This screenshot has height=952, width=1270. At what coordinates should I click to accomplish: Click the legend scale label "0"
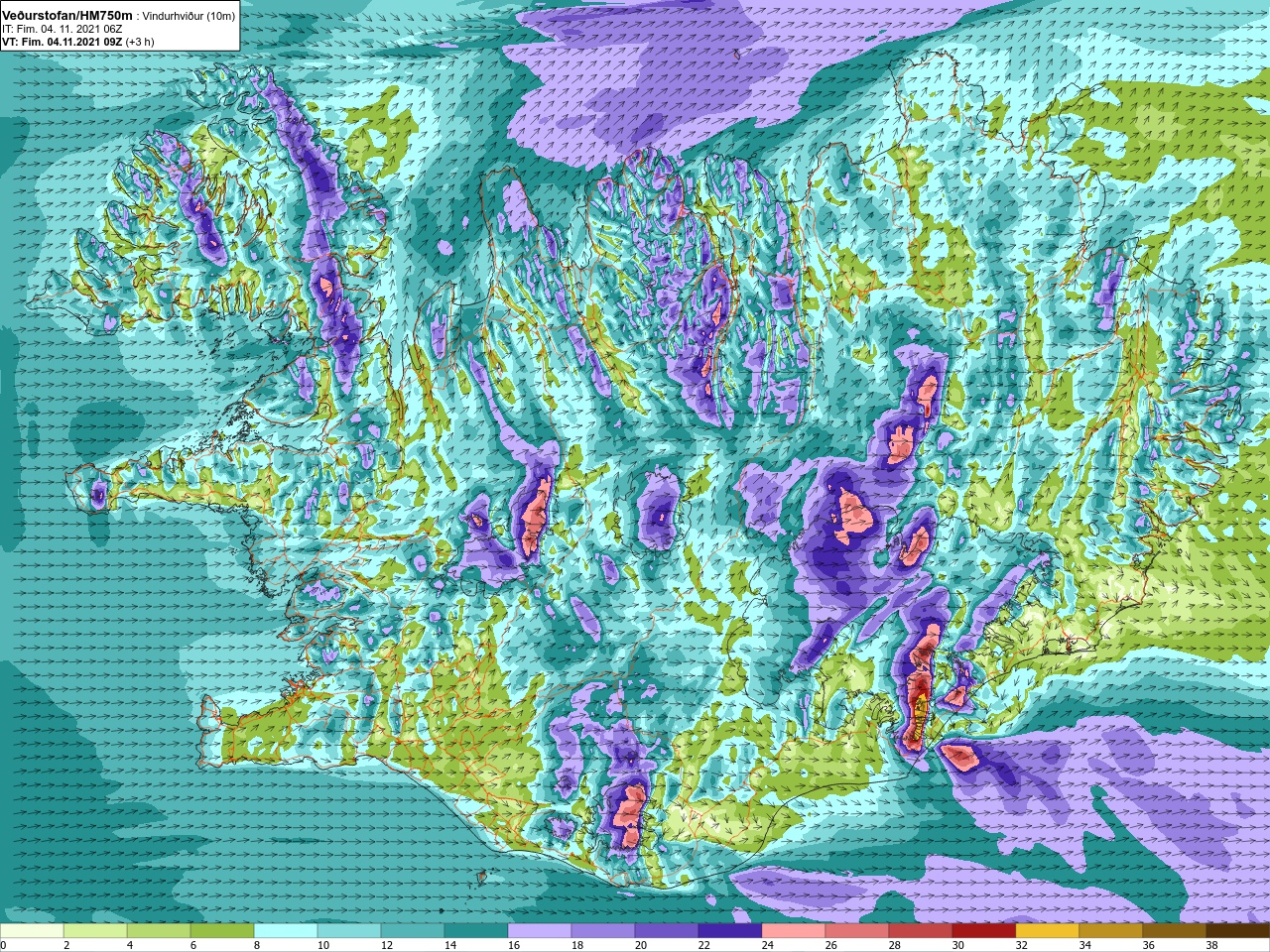point(3,945)
